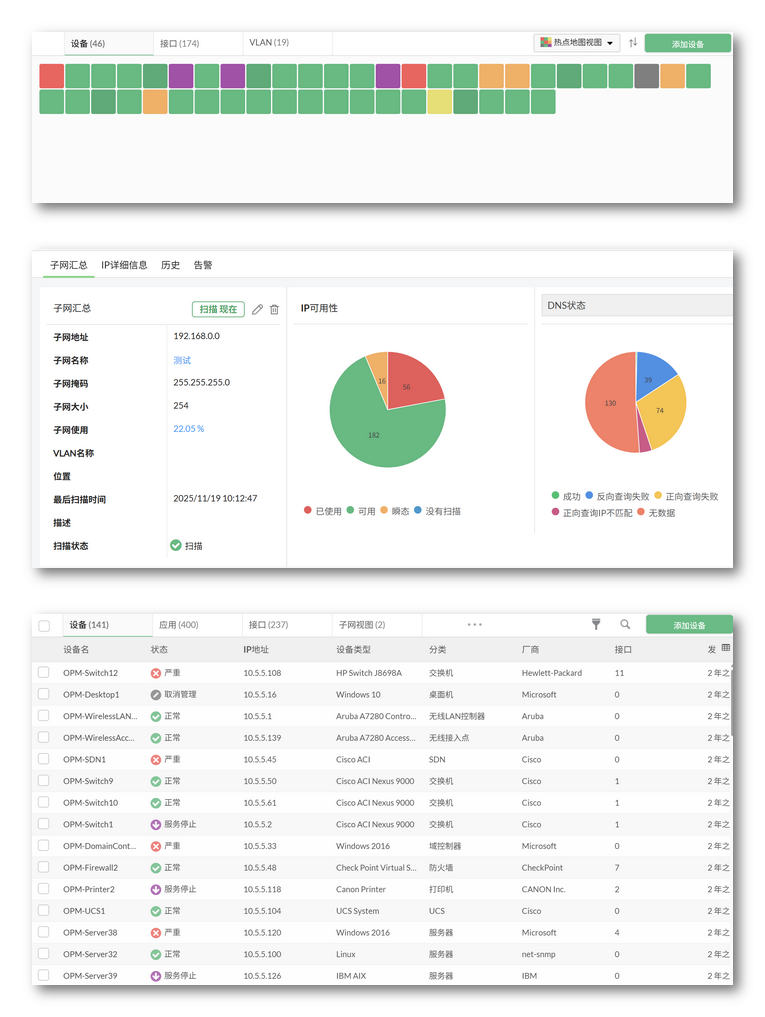Click the critical status icon for OPM-DomainCont

156,846
